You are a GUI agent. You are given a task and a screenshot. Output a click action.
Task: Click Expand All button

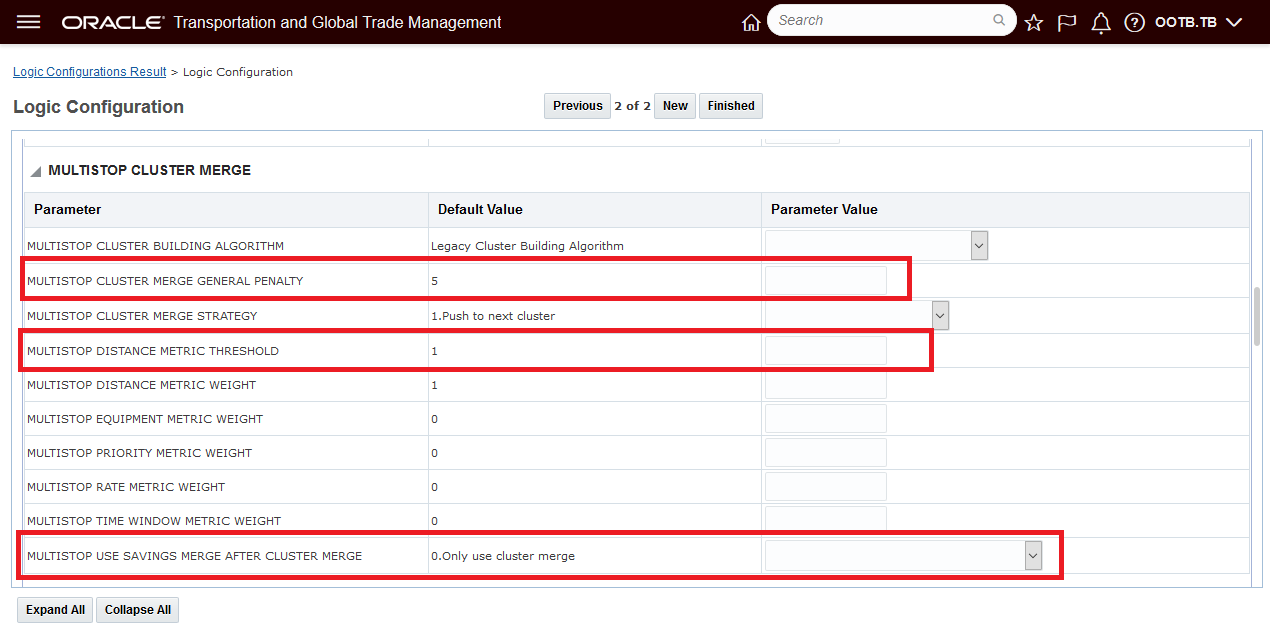point(55,610)
